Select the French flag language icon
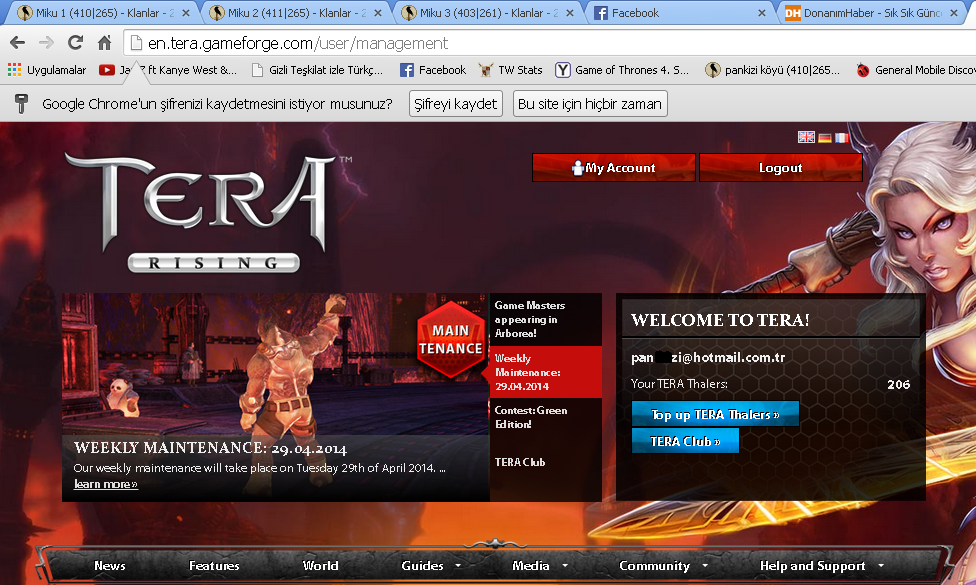This screenshot has width=976, height=585. [x=842, y=138]
